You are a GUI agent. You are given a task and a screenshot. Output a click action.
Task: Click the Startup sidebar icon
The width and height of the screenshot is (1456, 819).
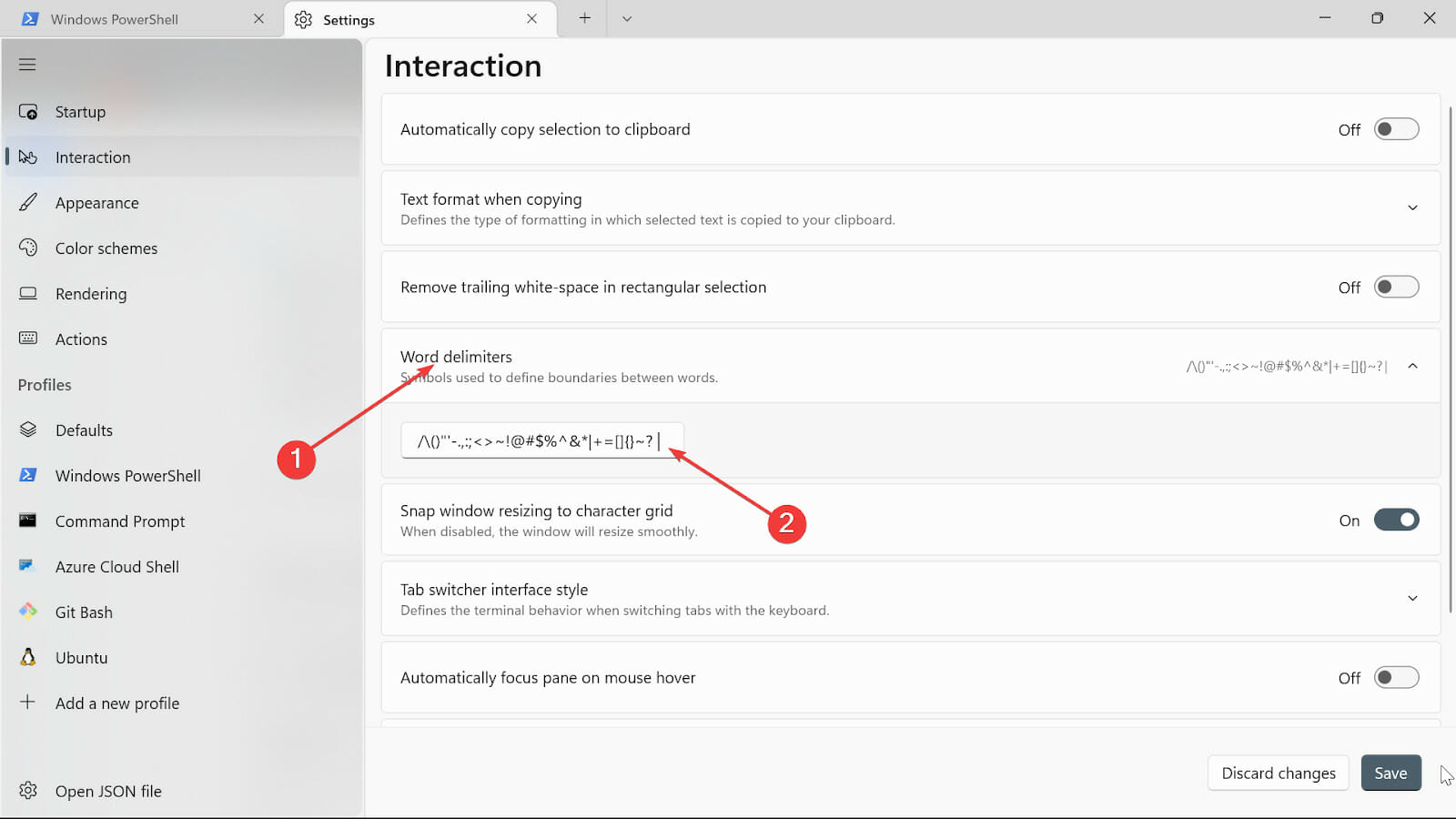click(28, 112)
